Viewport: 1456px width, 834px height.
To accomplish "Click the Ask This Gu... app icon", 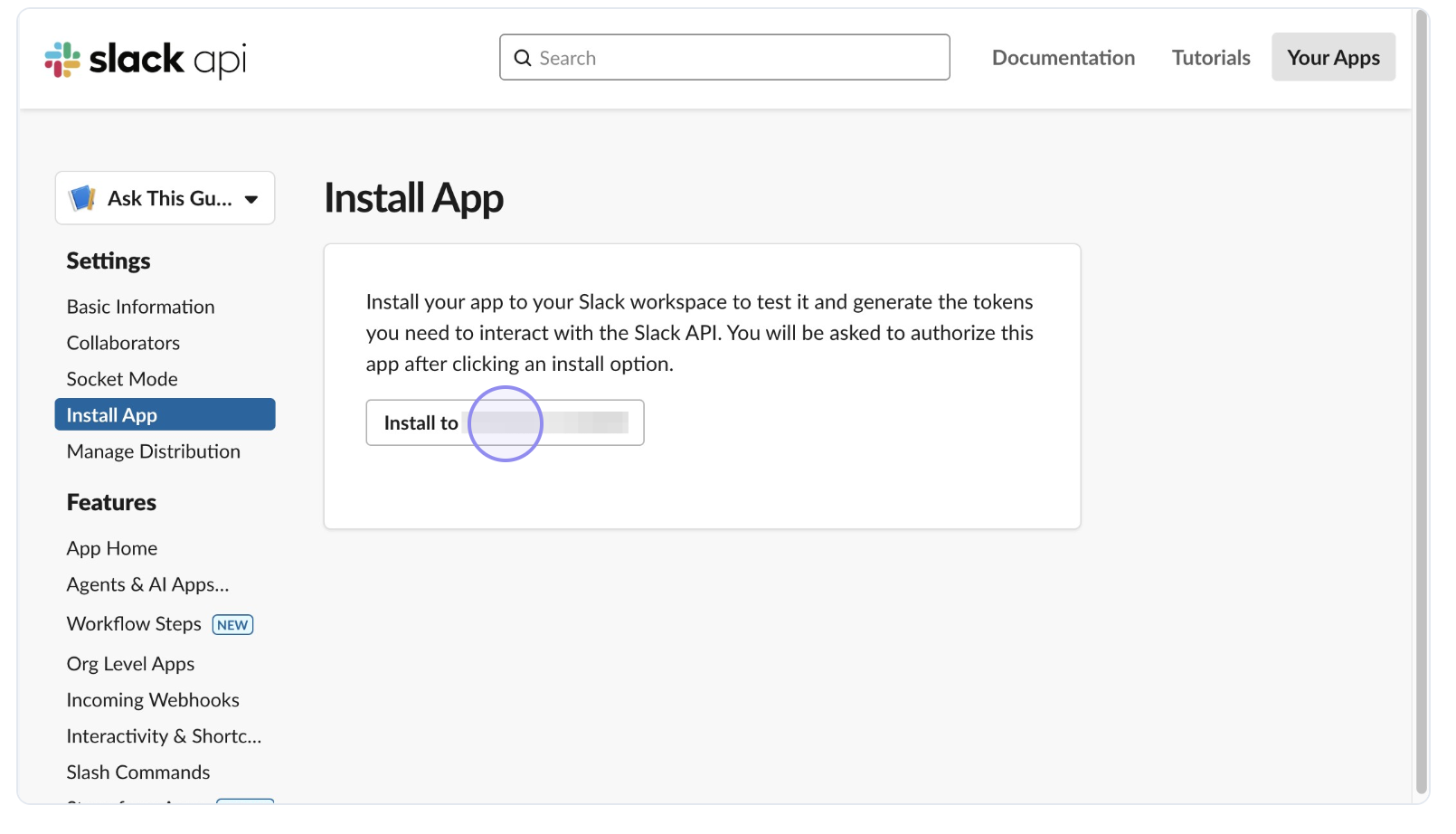I will coord(83,198).
